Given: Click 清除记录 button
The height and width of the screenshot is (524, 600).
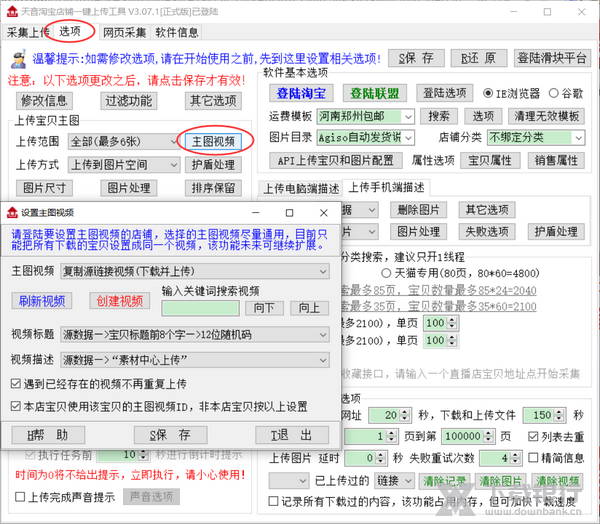Looking at the screenshot, I should [445, 481].
